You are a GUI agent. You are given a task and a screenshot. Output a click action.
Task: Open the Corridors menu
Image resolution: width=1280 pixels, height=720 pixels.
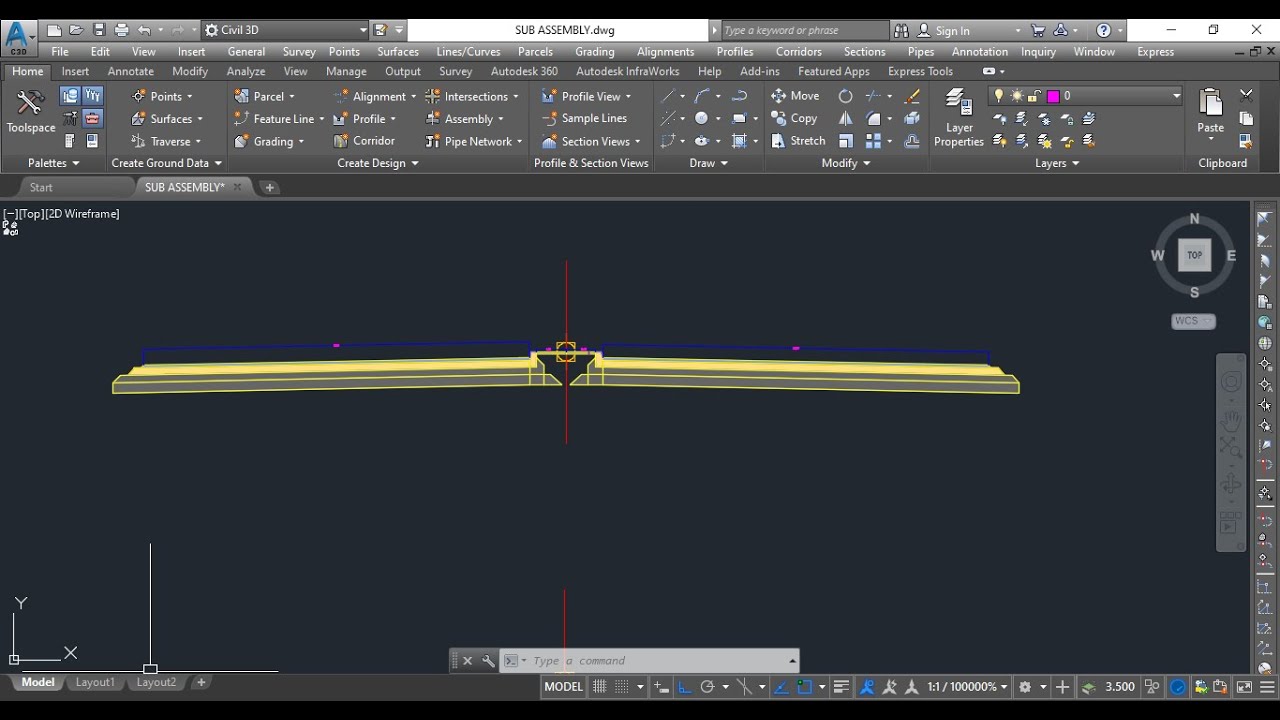point(799,51)
